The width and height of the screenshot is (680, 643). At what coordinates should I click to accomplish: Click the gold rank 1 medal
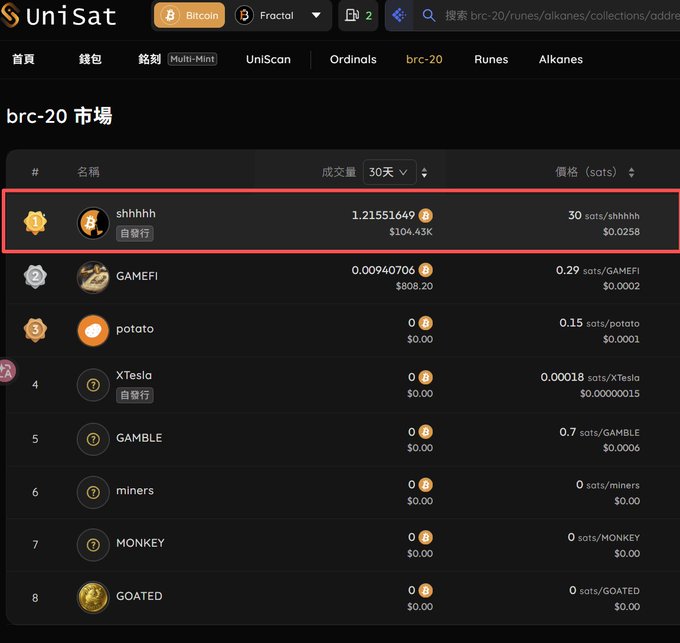pyautogui.click(x=35, y=222)
